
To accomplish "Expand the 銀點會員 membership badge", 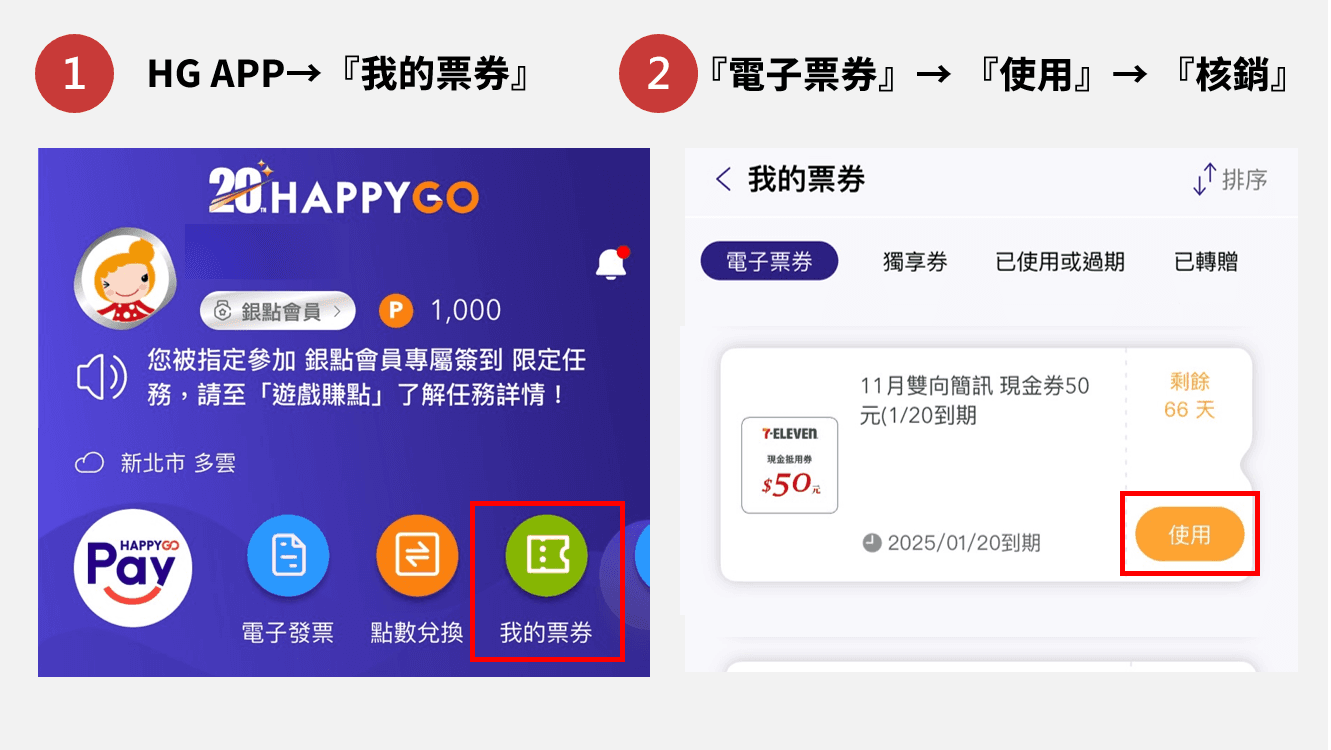I will click(x=277, y=311).
